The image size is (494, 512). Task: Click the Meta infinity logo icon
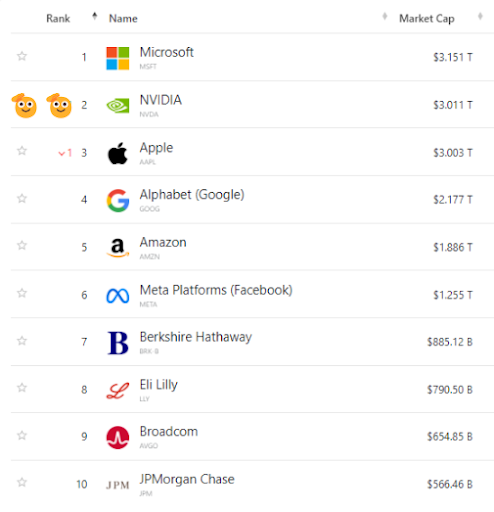coord(118,296)
